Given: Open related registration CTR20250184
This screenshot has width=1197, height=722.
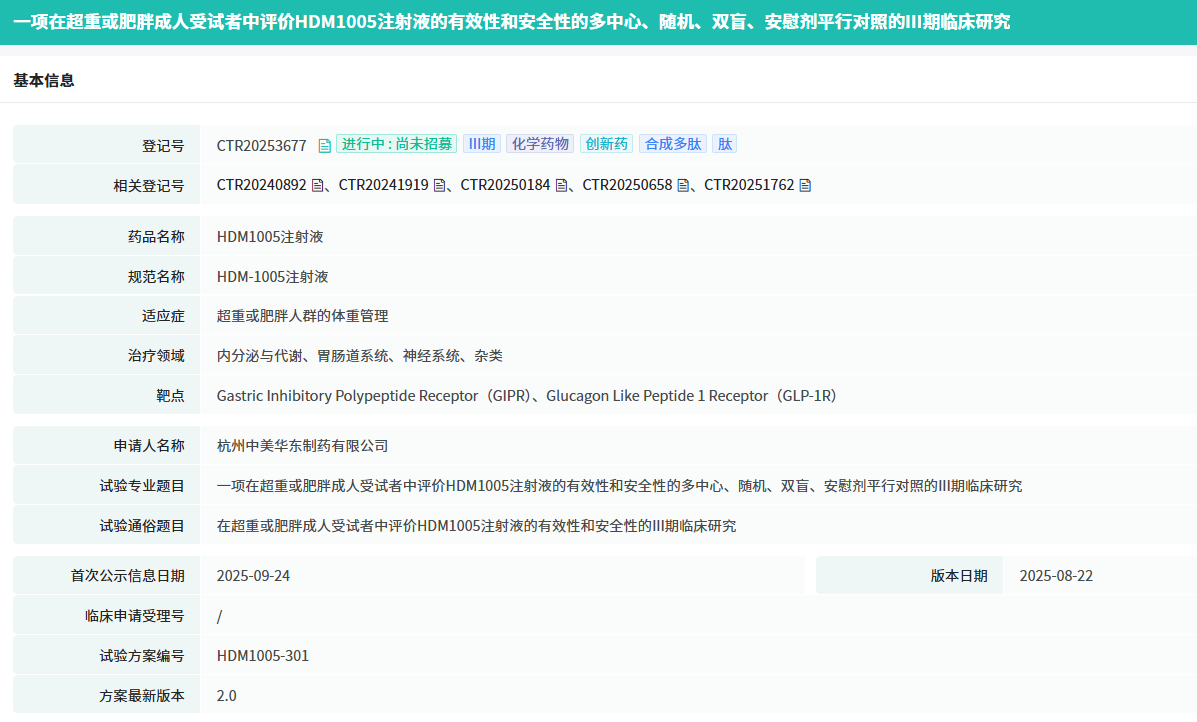Looking at the screenshot, I should click(505, 185).
